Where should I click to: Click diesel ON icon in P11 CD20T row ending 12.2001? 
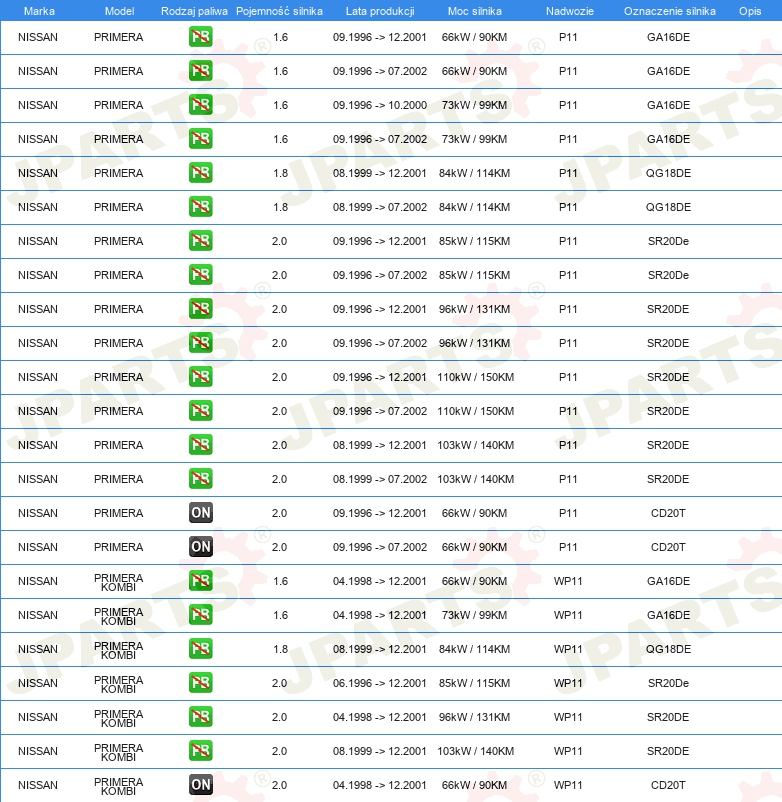coord(200,513)
